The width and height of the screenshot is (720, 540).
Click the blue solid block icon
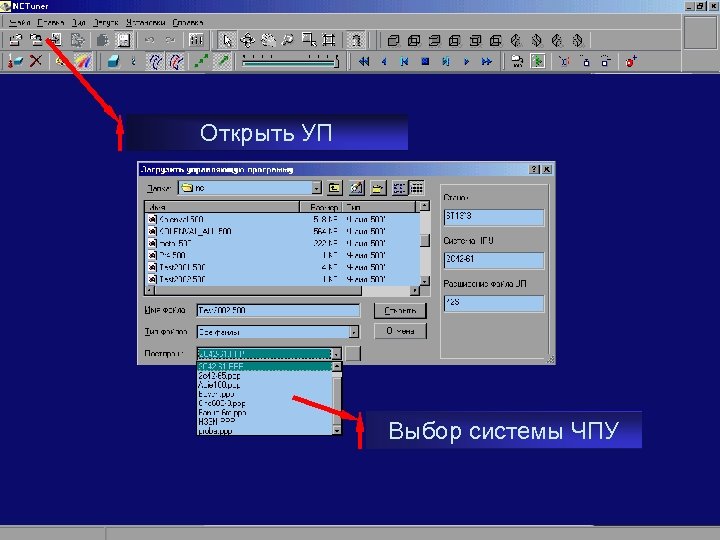pyautogui.click(x=113, y=61)
